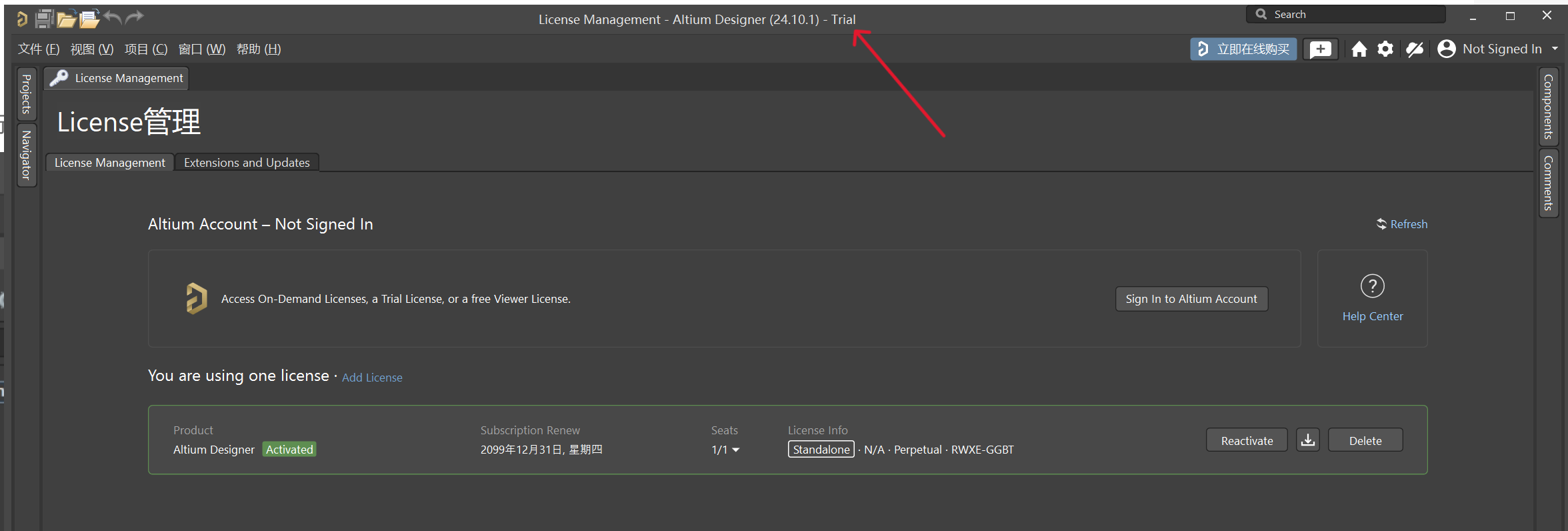
Task: Click the Refresh arrows icon
Action: pos(1381,224)
